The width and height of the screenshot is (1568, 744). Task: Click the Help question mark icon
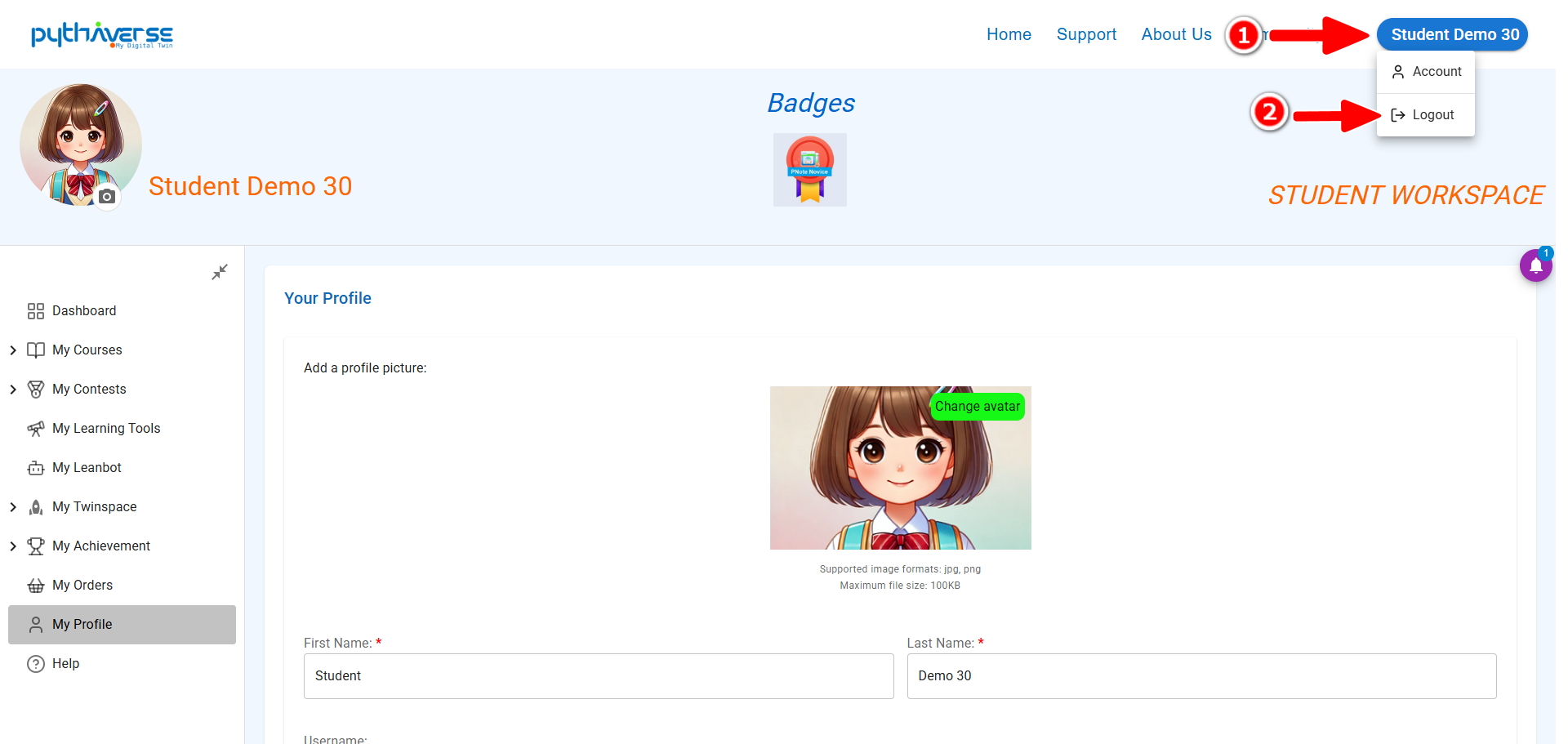point(36,664)
